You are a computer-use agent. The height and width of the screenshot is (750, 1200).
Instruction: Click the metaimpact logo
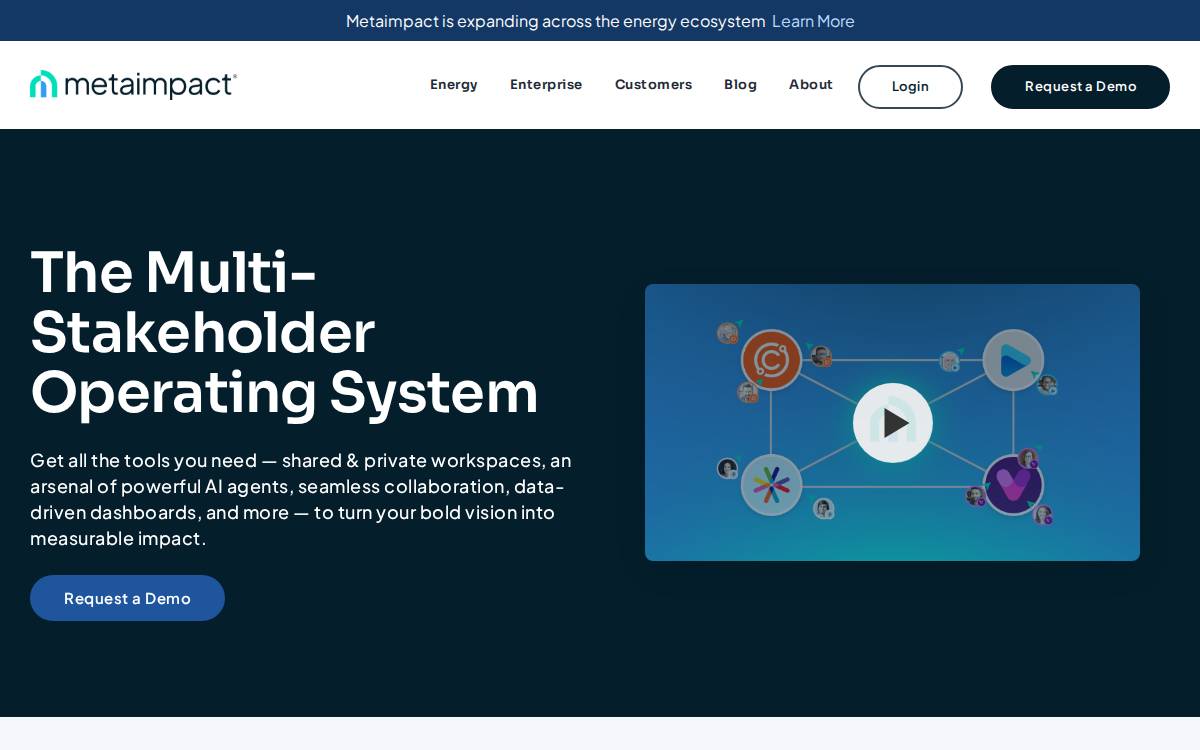133,85
